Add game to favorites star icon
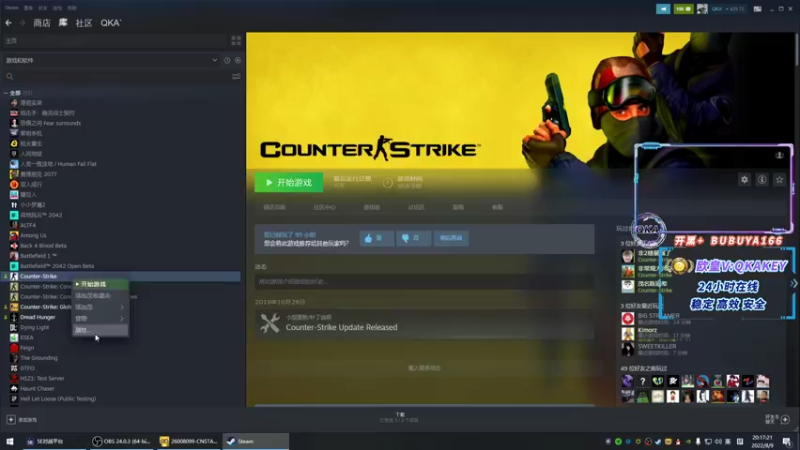This screenshot has width=800, height=450. point(779,180)
